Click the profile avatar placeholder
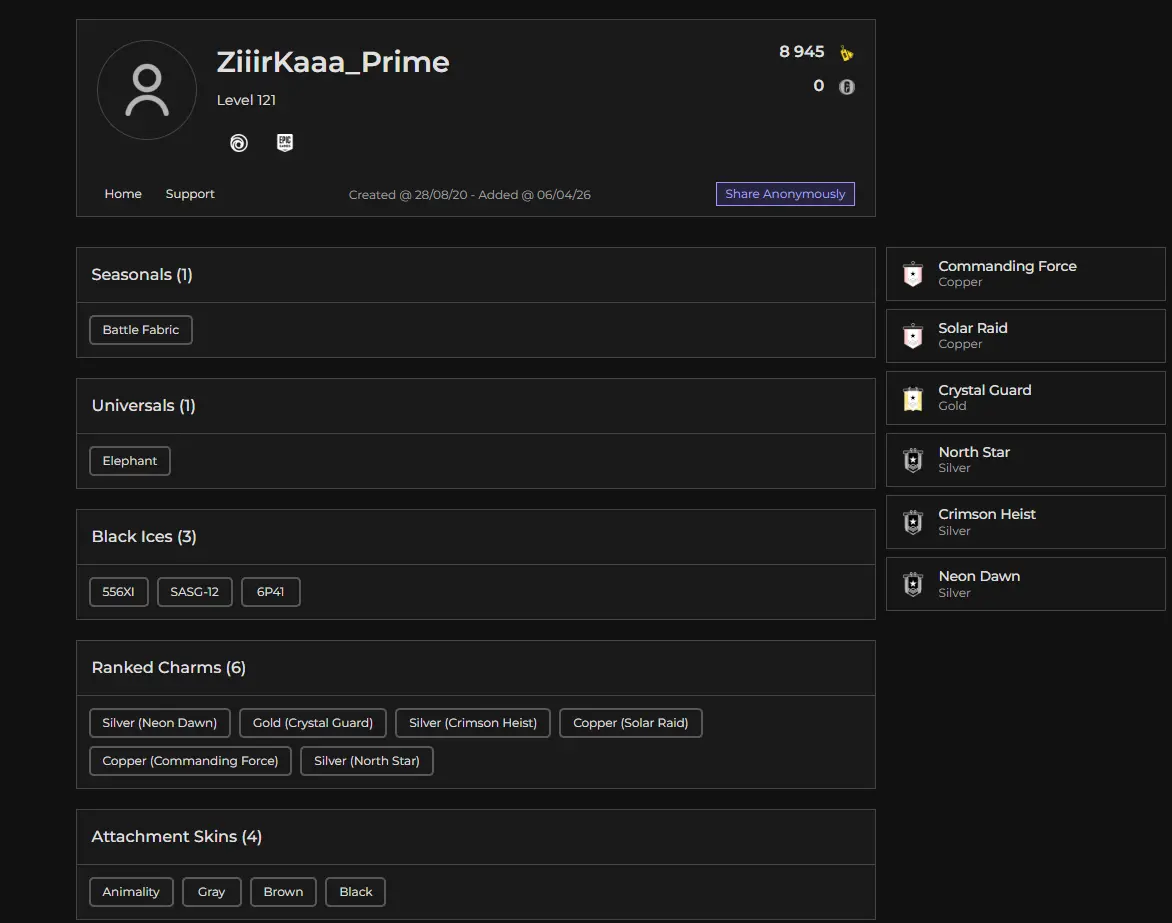1172x923 pixels. point(147,90)
